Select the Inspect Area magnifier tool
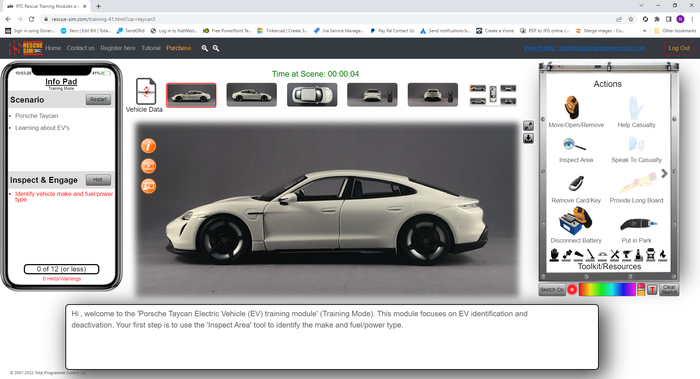This screenshot has height=379, width=700. [575, 146]
